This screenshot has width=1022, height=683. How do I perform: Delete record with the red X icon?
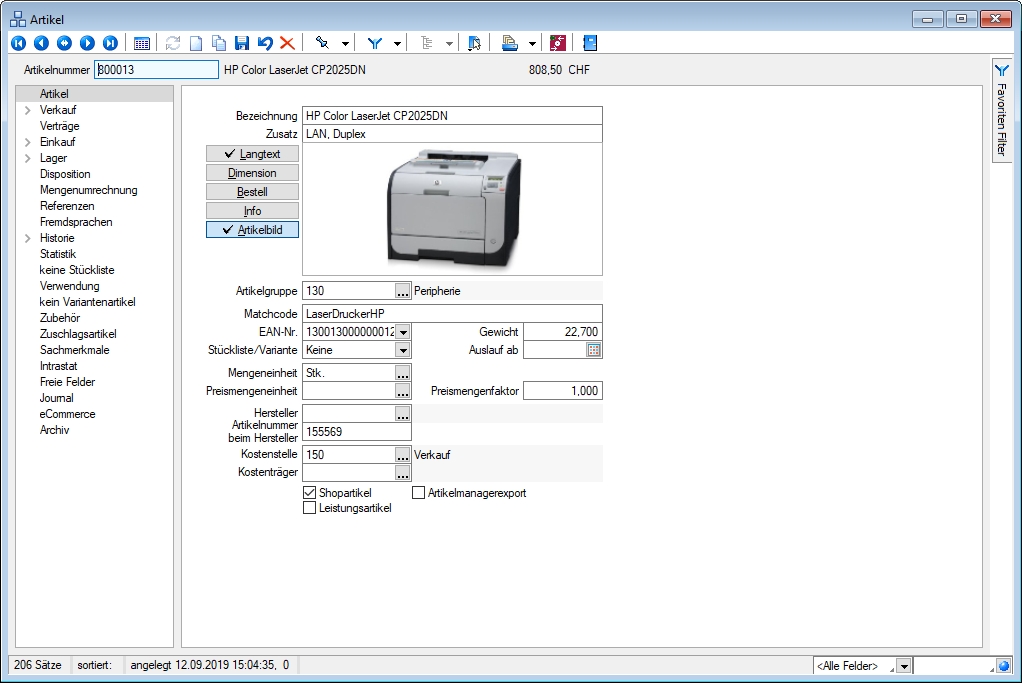click(x=287, y=43)
